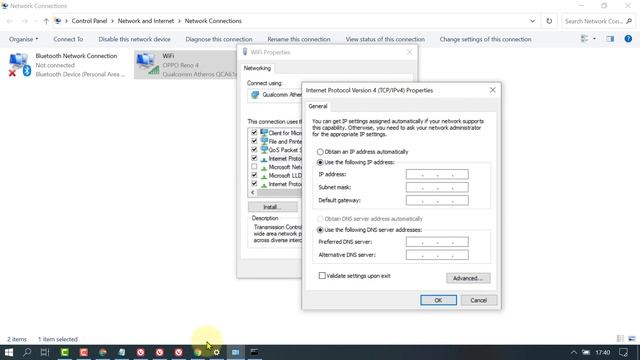Select Use the following DNS server addresses
Screen dimensions: 640x360
[320, 230]
